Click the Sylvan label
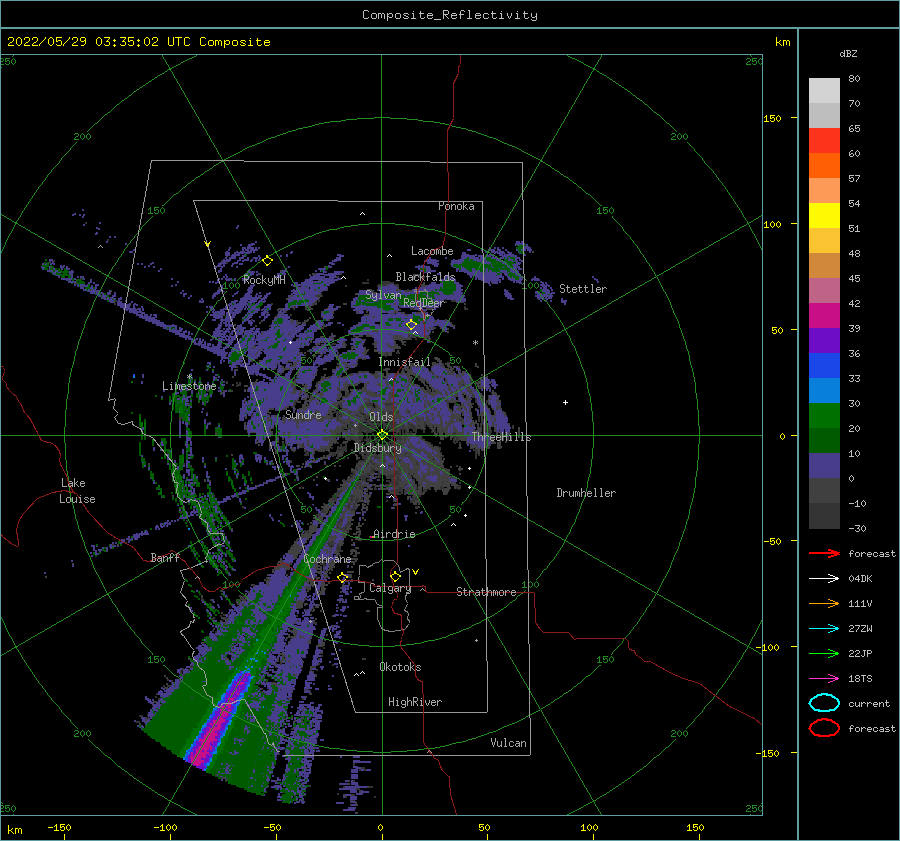 pos(383,295)
